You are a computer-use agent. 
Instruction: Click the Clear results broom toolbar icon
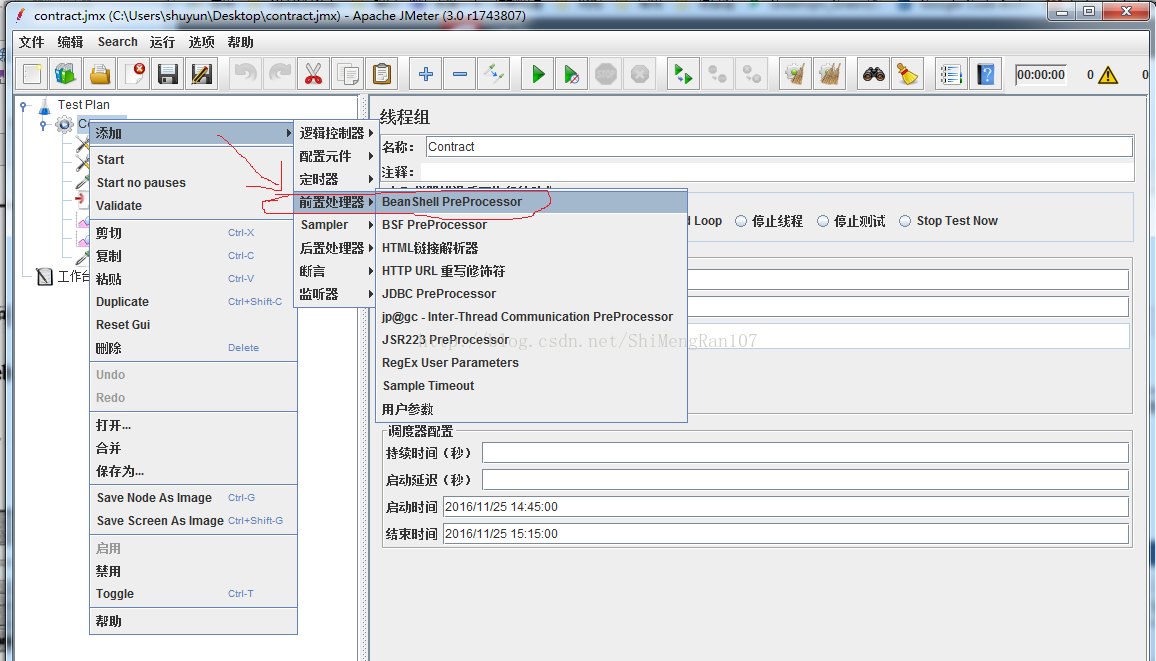point(795,74)
